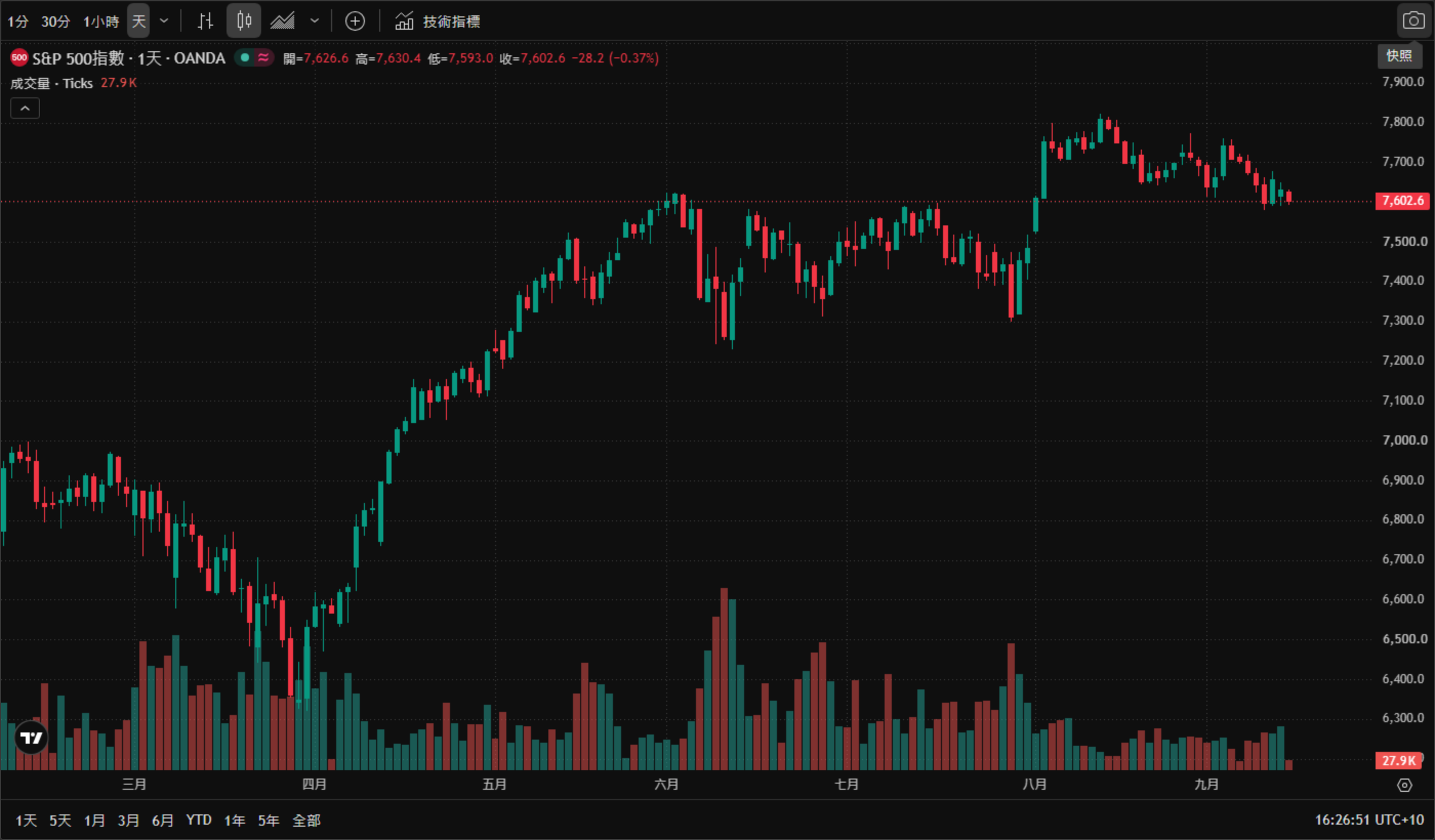Select the 30分 interval

[55, 22]
